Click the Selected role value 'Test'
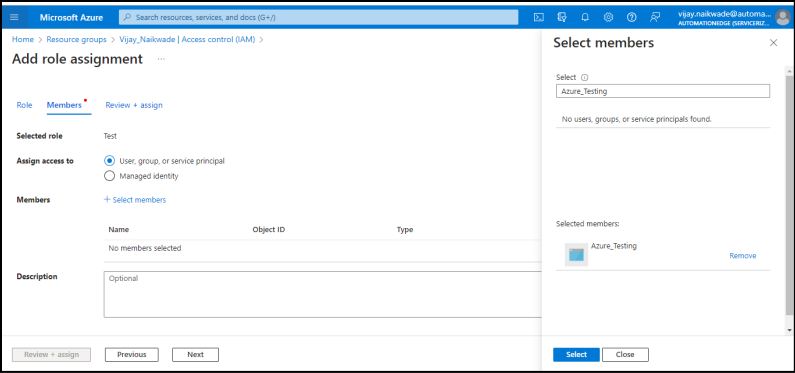The height and width of the screenshot is (373, 795). coord(110,136)
